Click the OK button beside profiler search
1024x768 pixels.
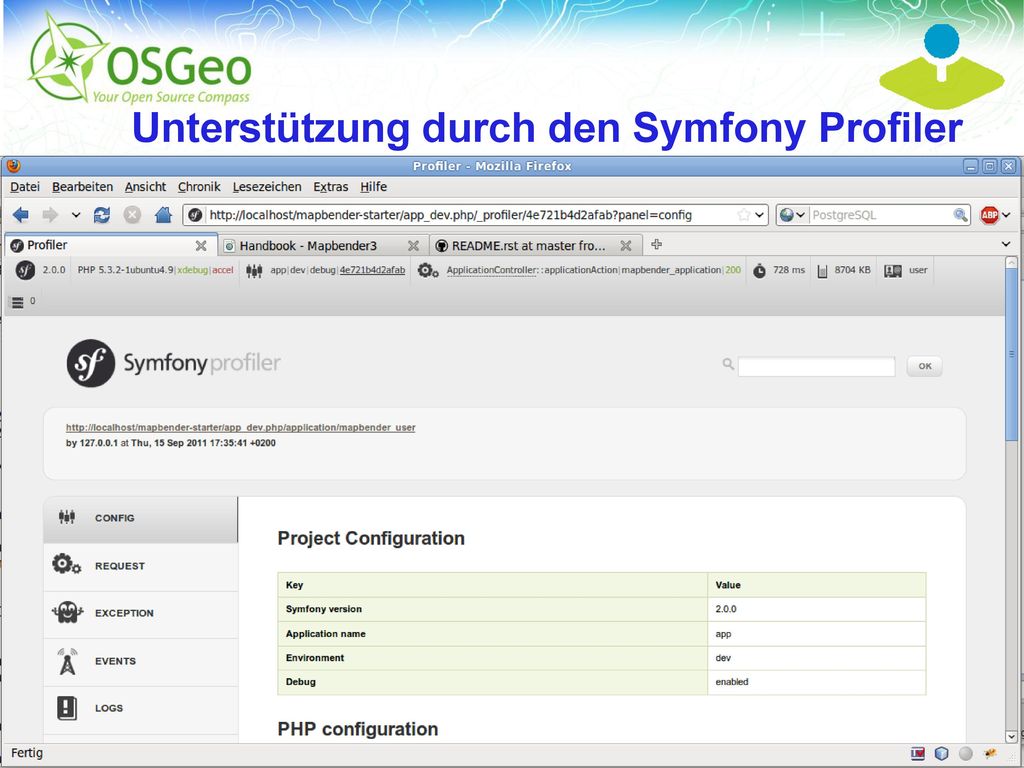coord(925,366)
